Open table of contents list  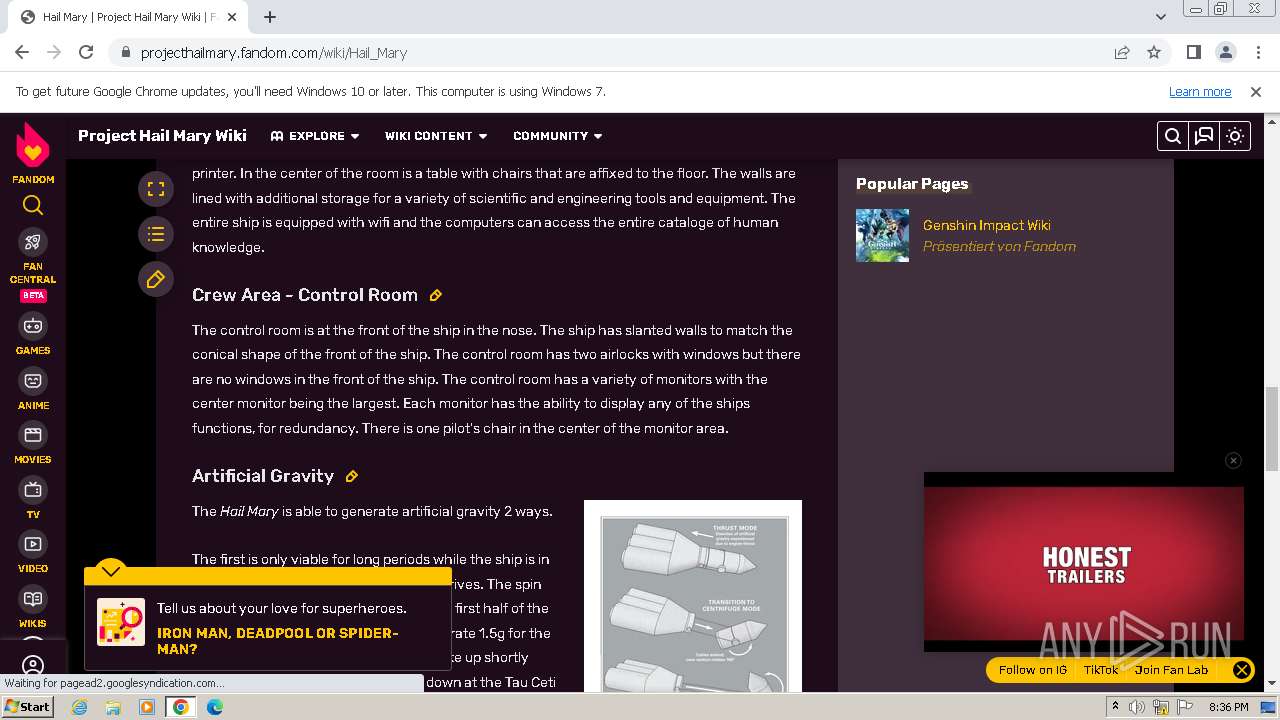click(x=155, y=234)
